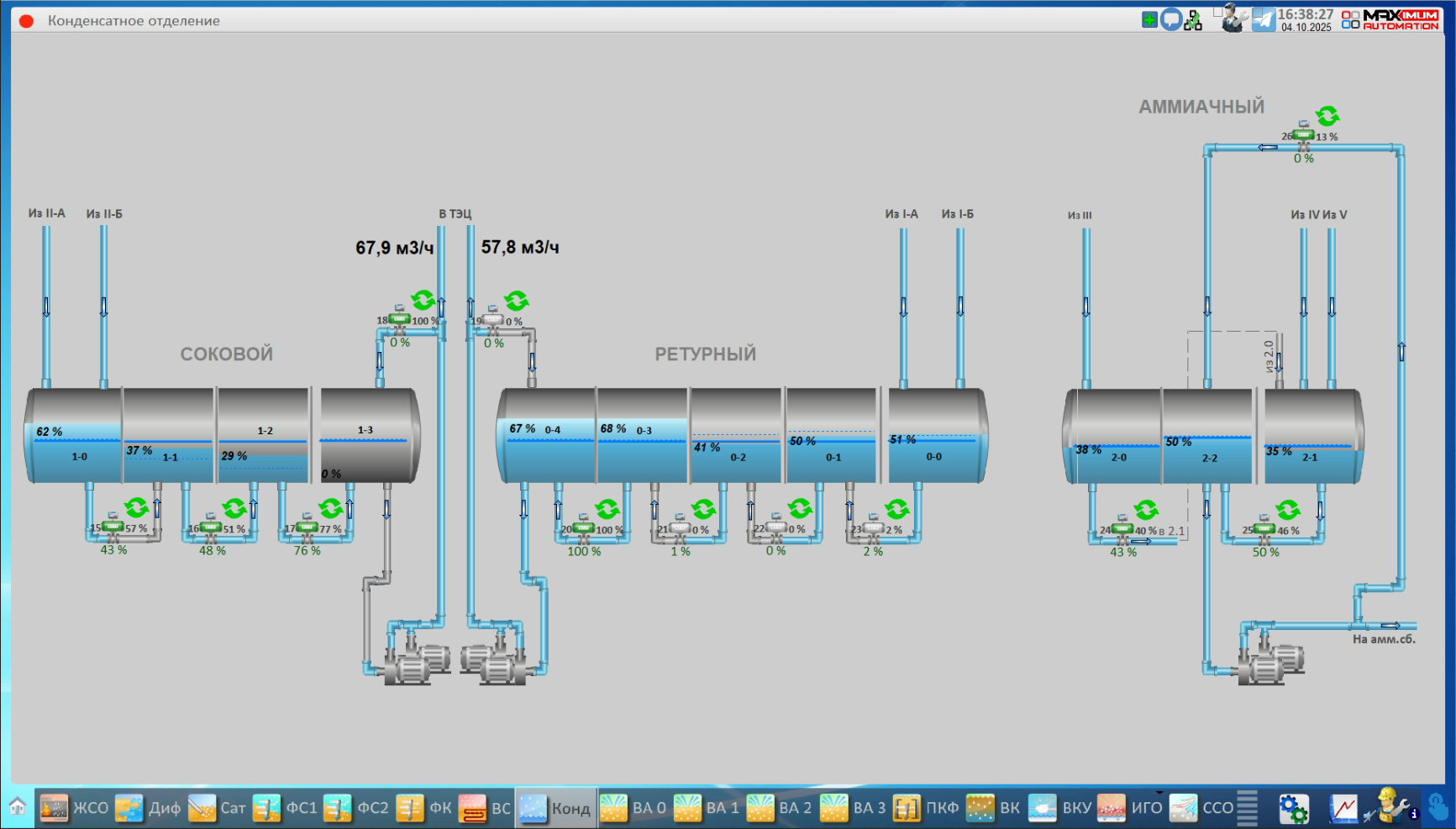This screenshot has height=829, width=1456.
Task: Click the home icon in bottom navigation bar
Action: (x=18, y=807)
